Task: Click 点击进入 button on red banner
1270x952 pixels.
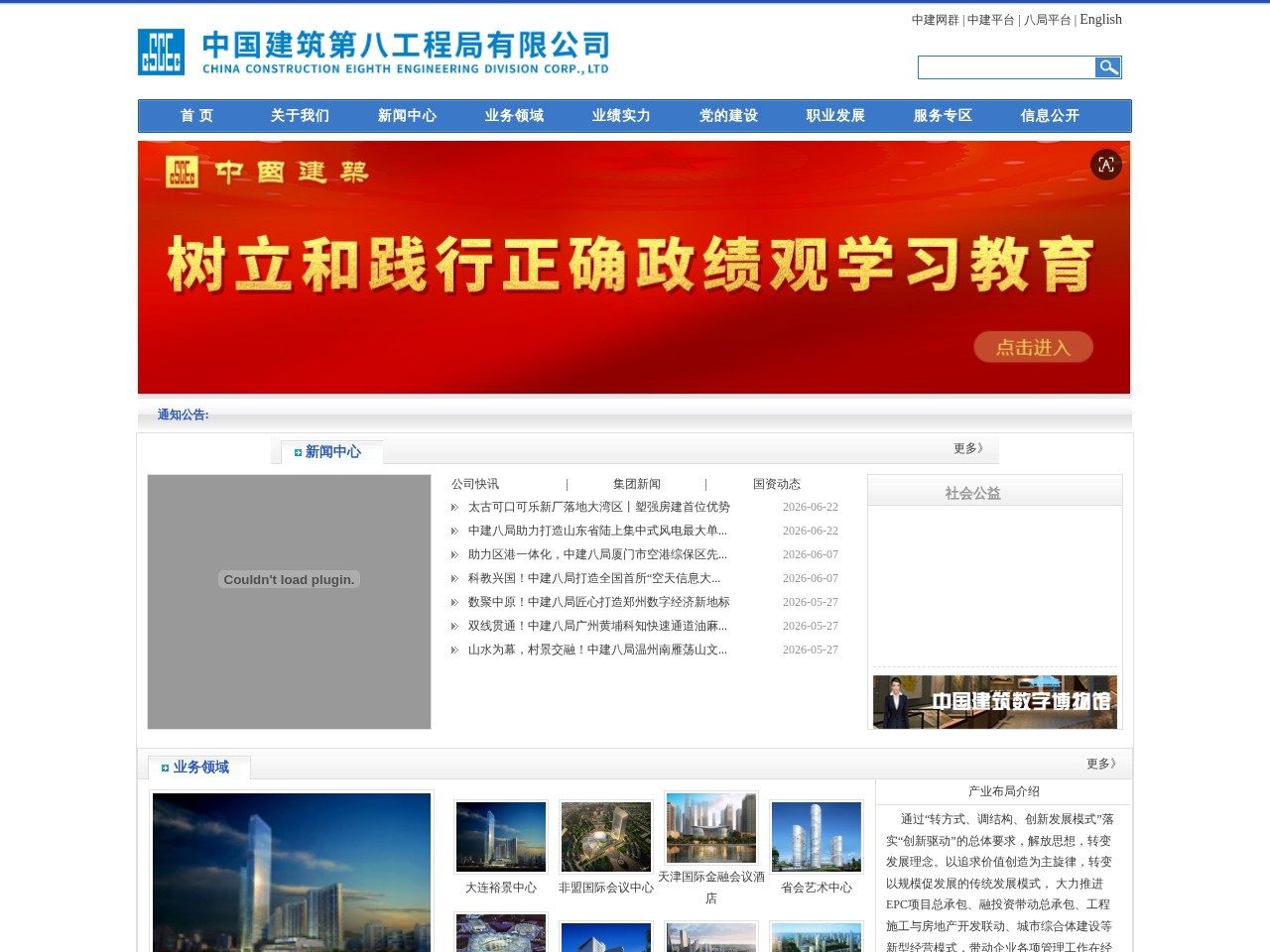Action: coord(1033,347)
